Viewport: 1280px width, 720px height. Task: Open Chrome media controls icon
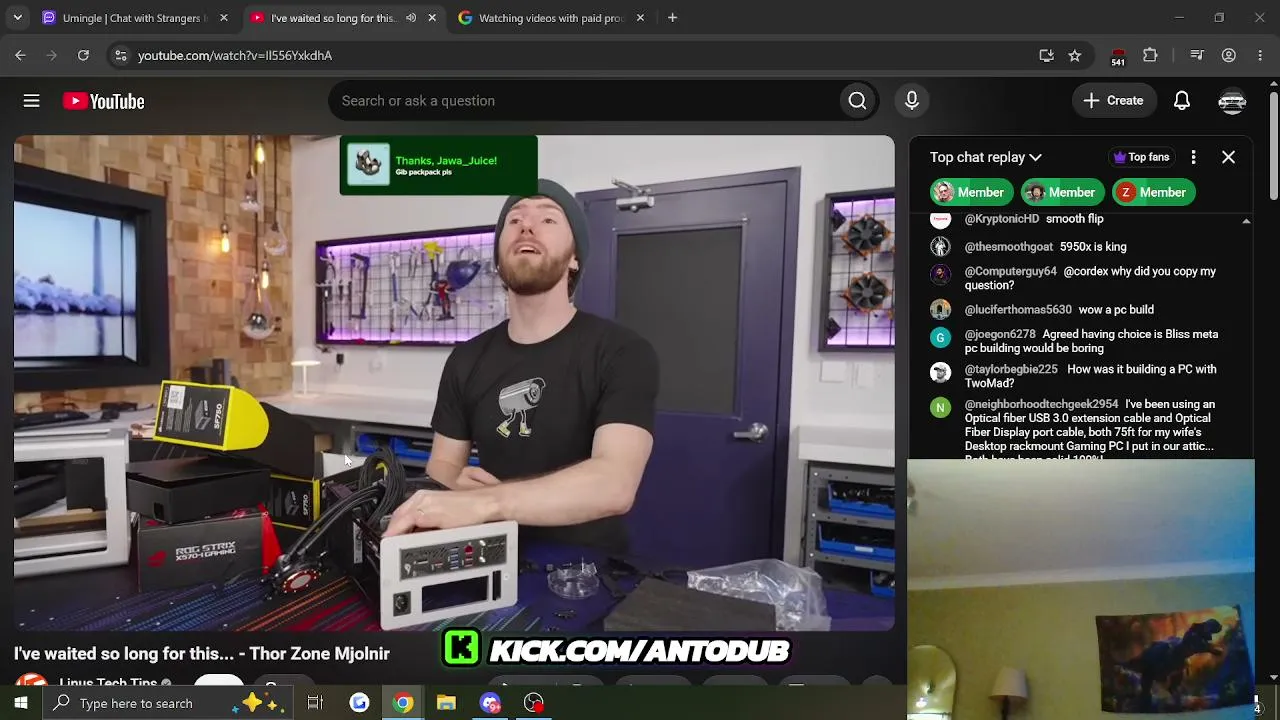coord(1196,56)
